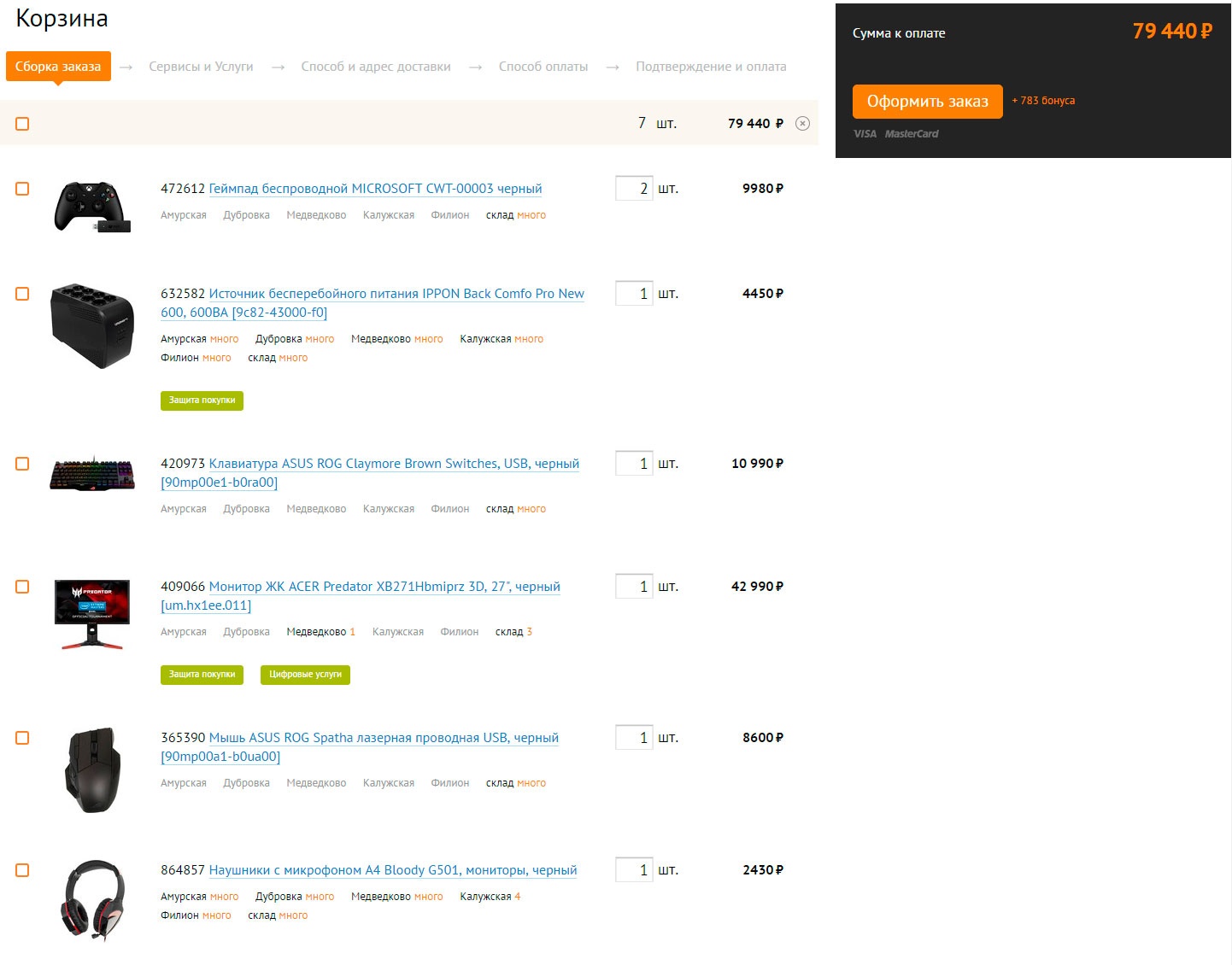Click the MasterCard payment logo

[x=912, y=134]
